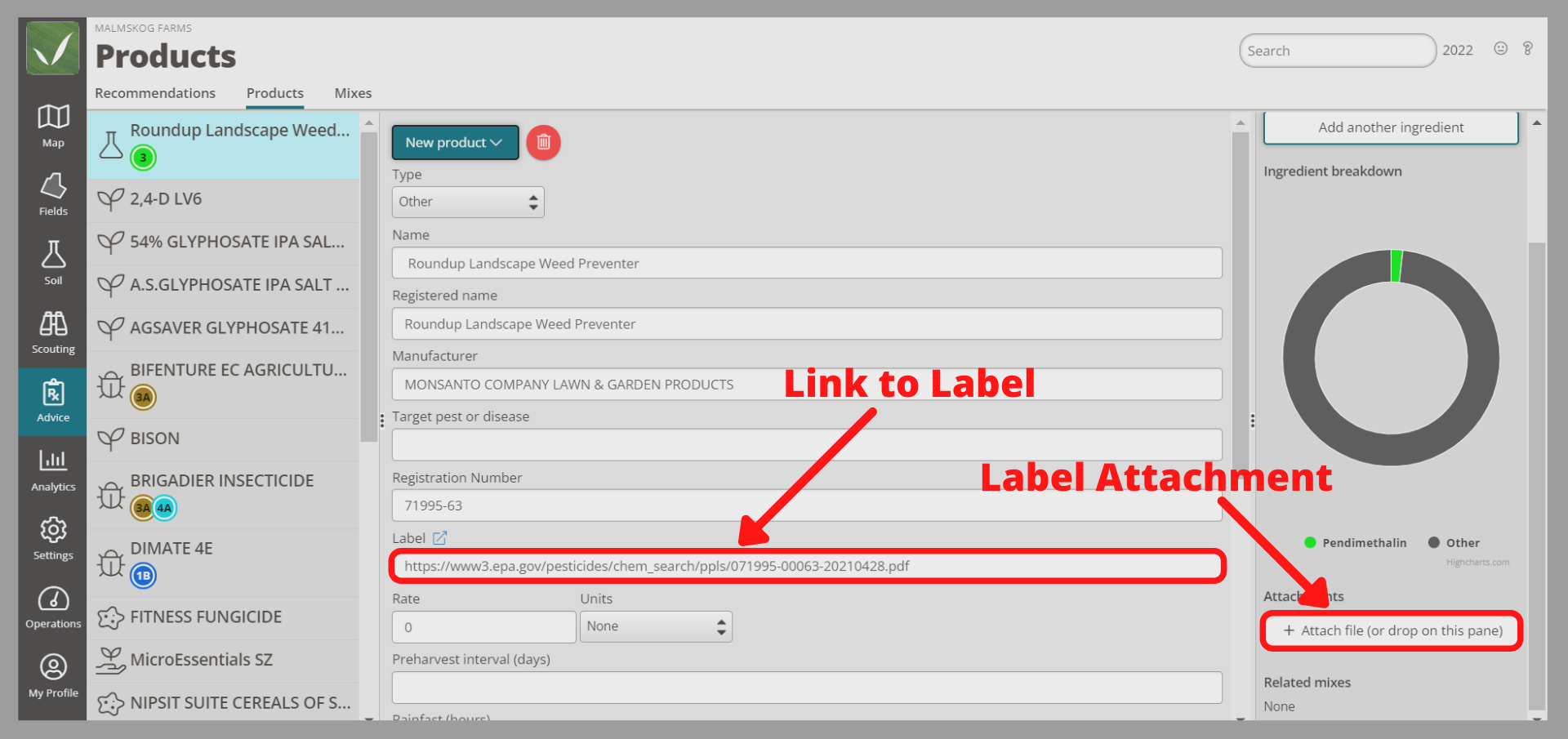Click the 3A badge under BIFENTURE
Screen dimensions: 1568x739
click(x=143, y=397)
